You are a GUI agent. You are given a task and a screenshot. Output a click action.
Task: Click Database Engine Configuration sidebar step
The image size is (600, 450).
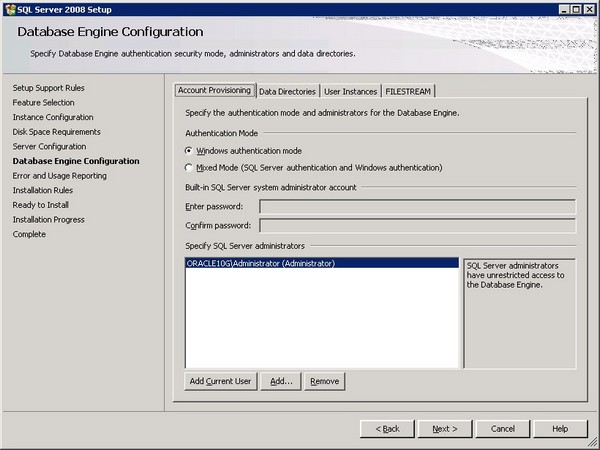click(76, 161)
